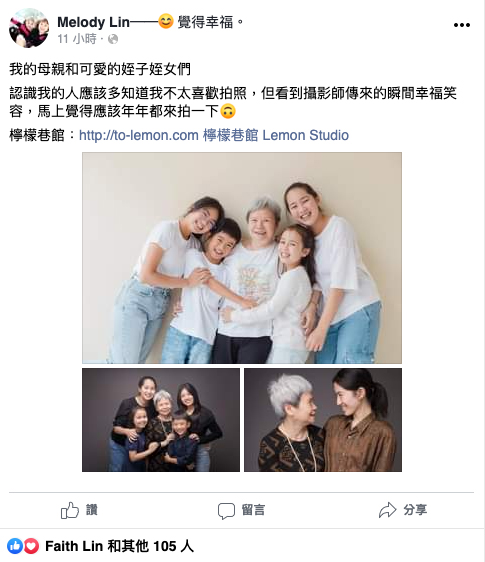
Task: Open the large family photo on beige background
Action: [242, 258]
